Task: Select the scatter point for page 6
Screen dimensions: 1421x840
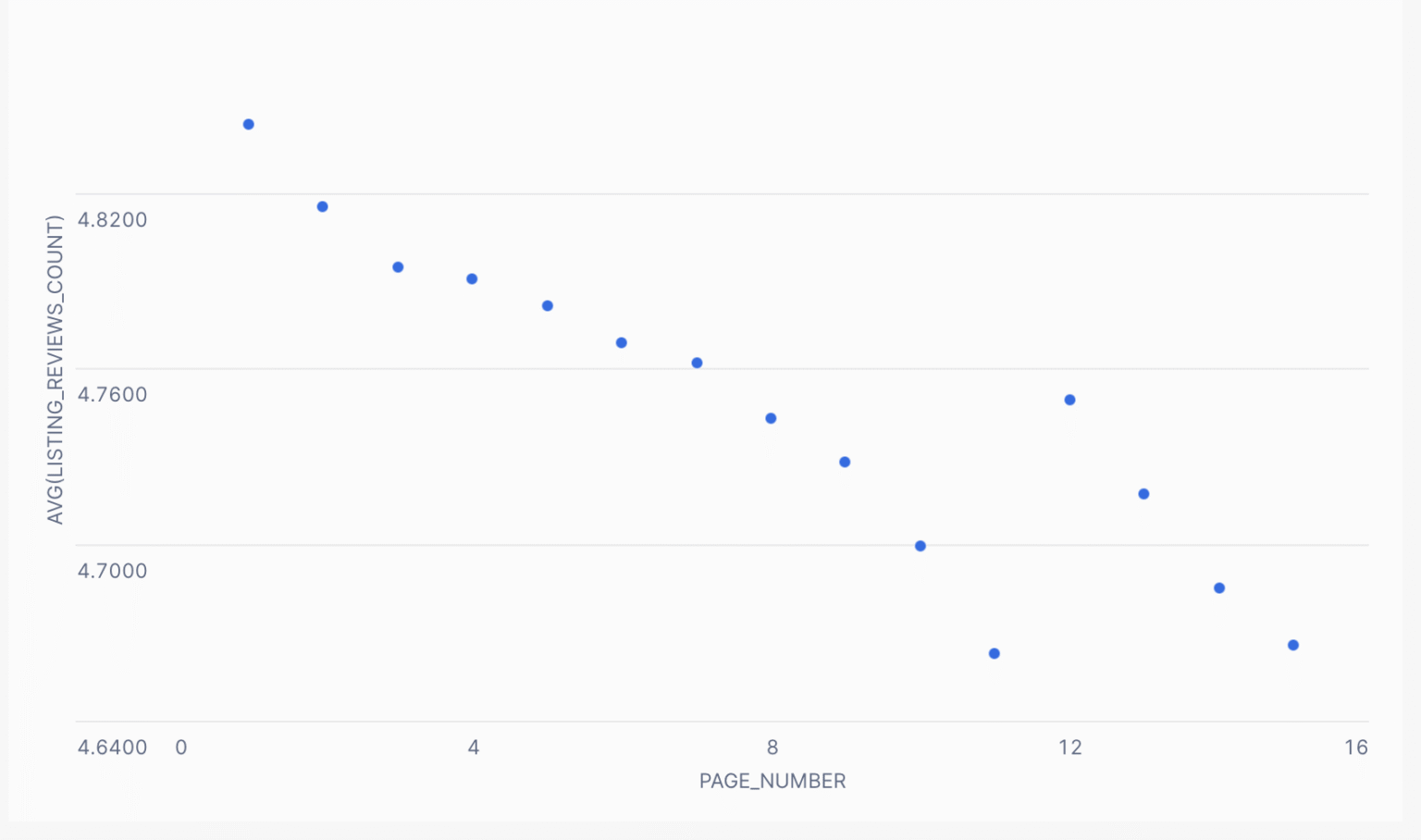Action: coord(622,342)
